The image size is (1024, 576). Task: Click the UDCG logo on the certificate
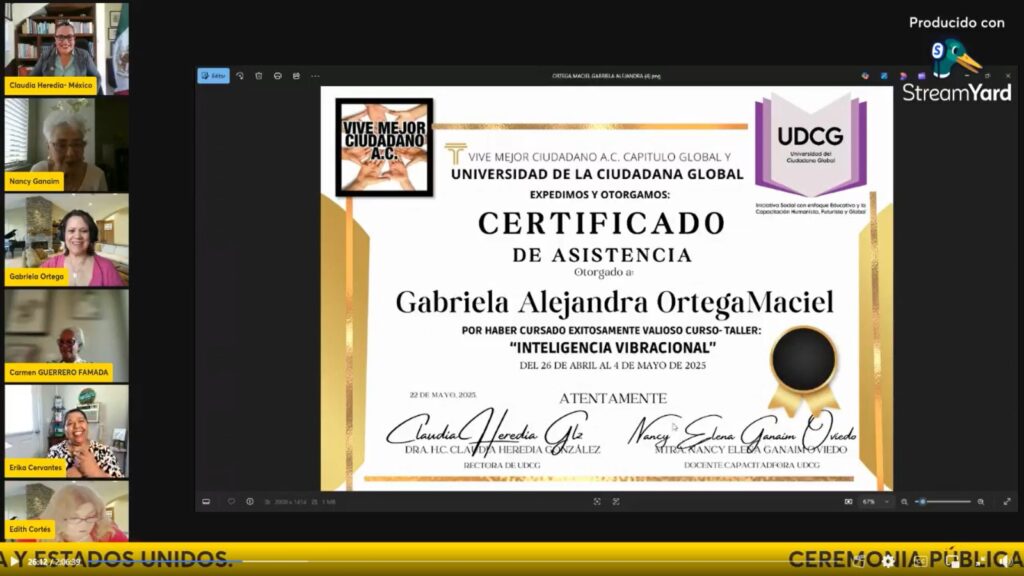tap(811, 145)
